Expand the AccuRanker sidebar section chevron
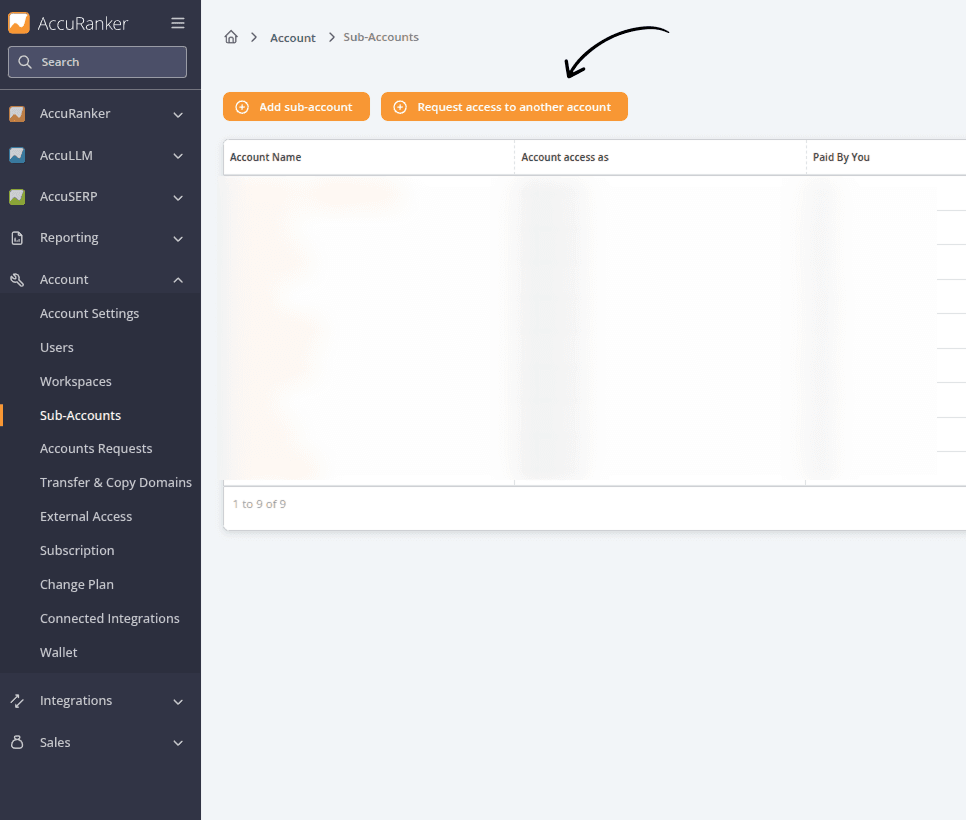Image resolution: width=966 pixels, height=820 pixels. point(178,115)
